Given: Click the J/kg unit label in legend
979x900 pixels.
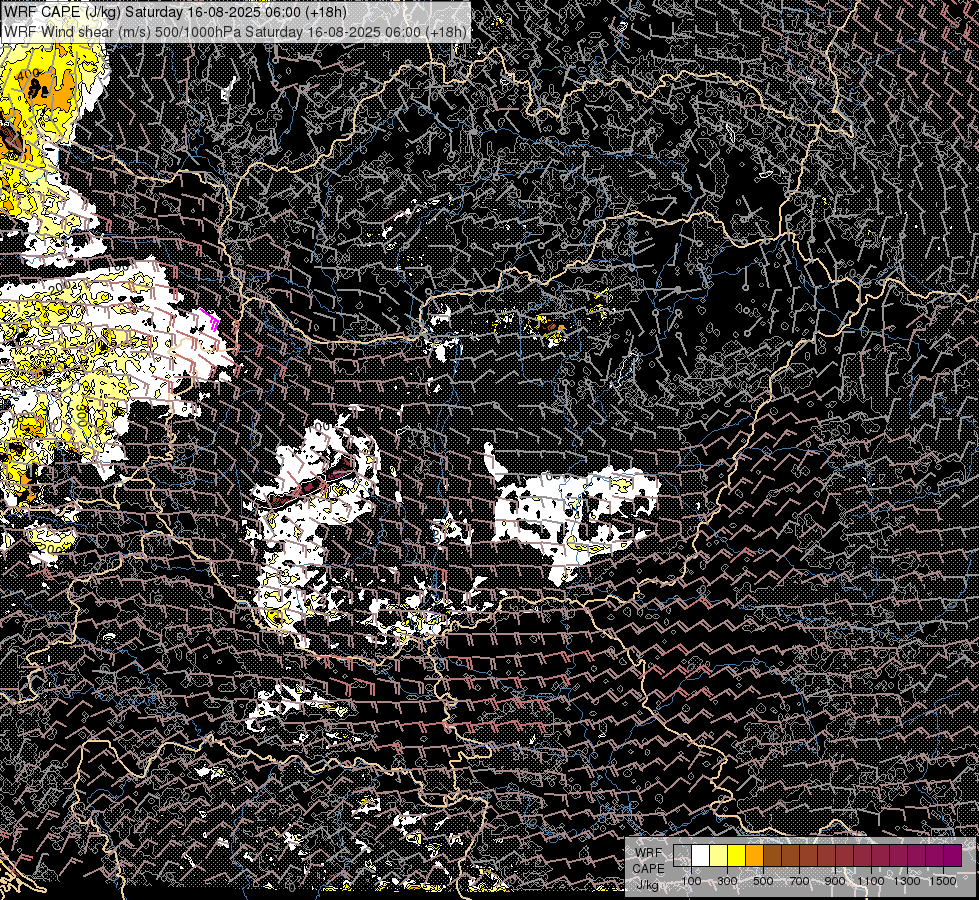Looking at the screenshot, I should tap(648, 884).
